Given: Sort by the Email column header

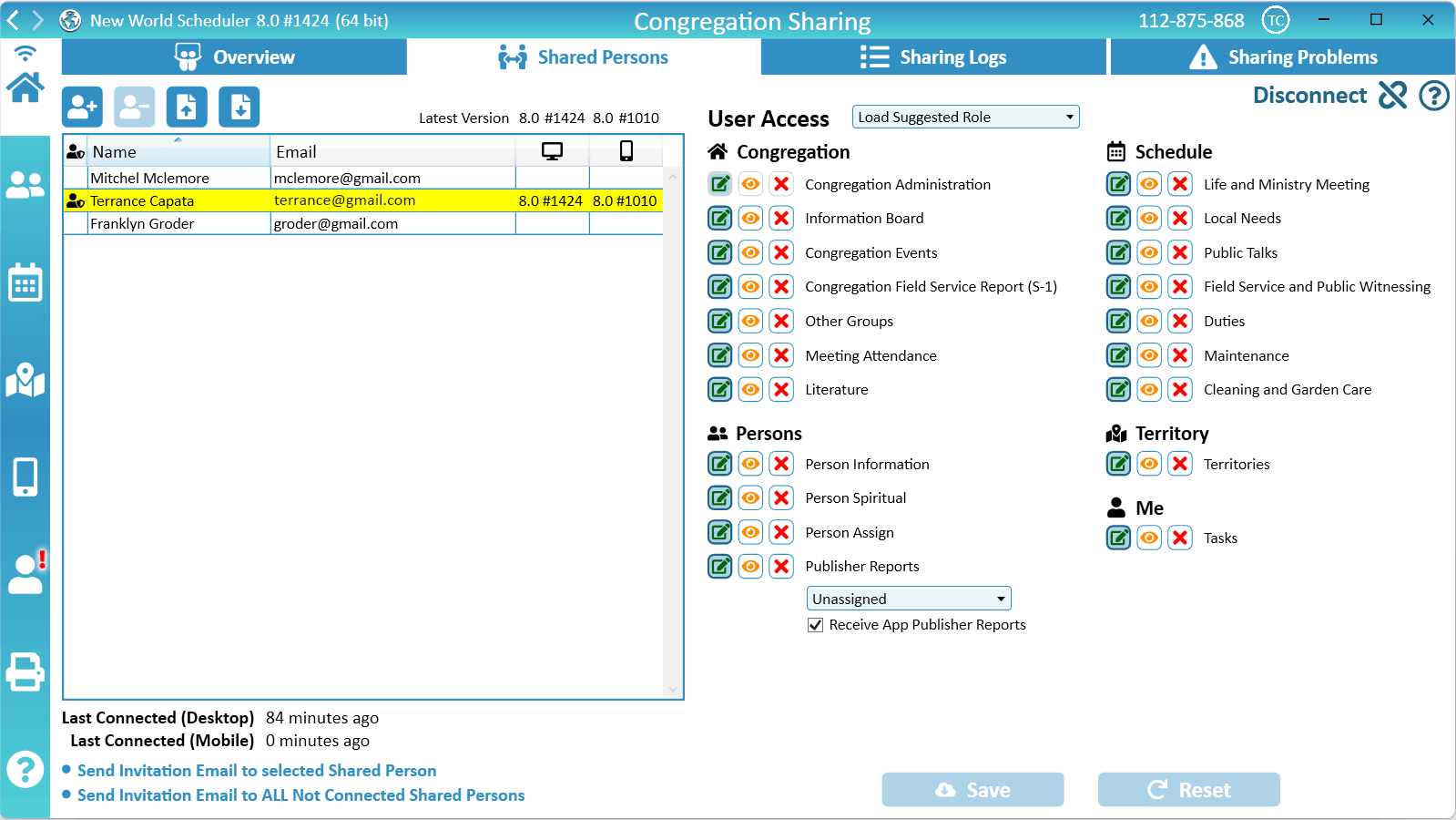Looking at the screenshot, I should 392,151.
